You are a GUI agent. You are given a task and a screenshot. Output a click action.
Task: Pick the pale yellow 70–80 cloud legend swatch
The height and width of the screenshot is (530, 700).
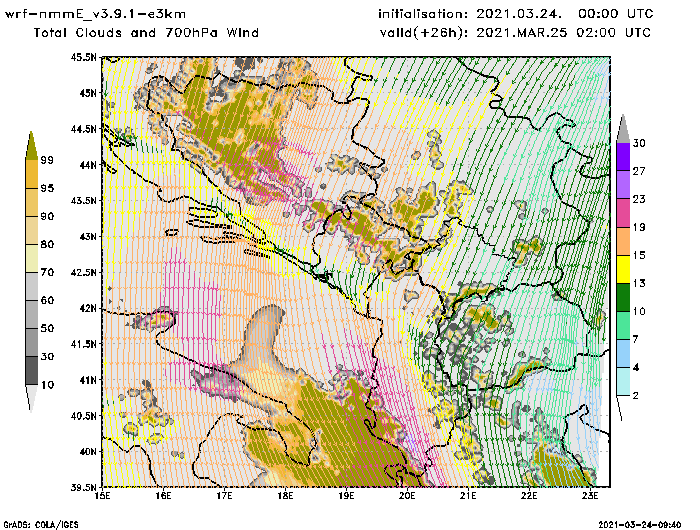(x=32, y=259)
